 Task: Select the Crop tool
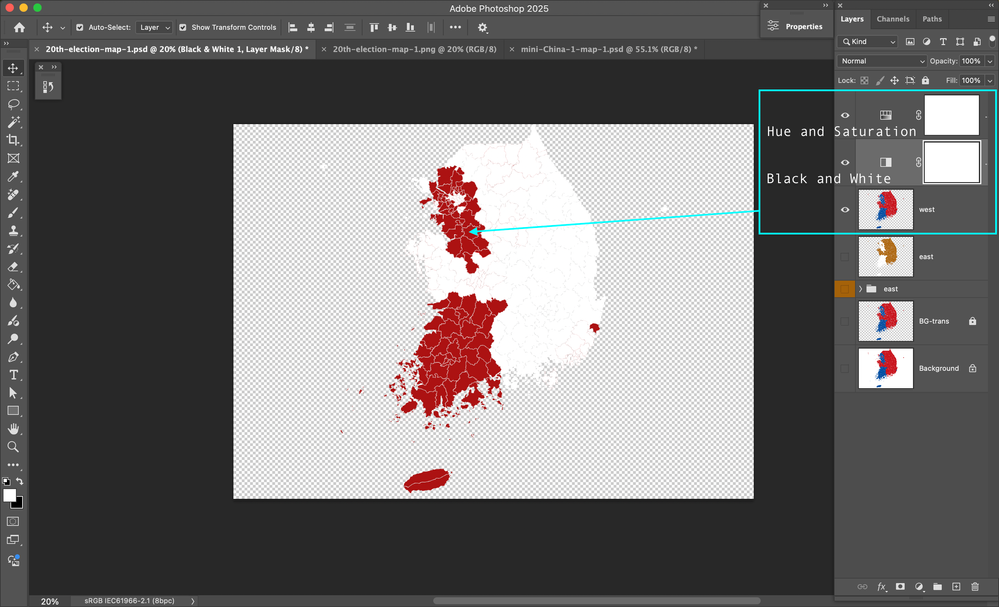click(x=13, y=140)
